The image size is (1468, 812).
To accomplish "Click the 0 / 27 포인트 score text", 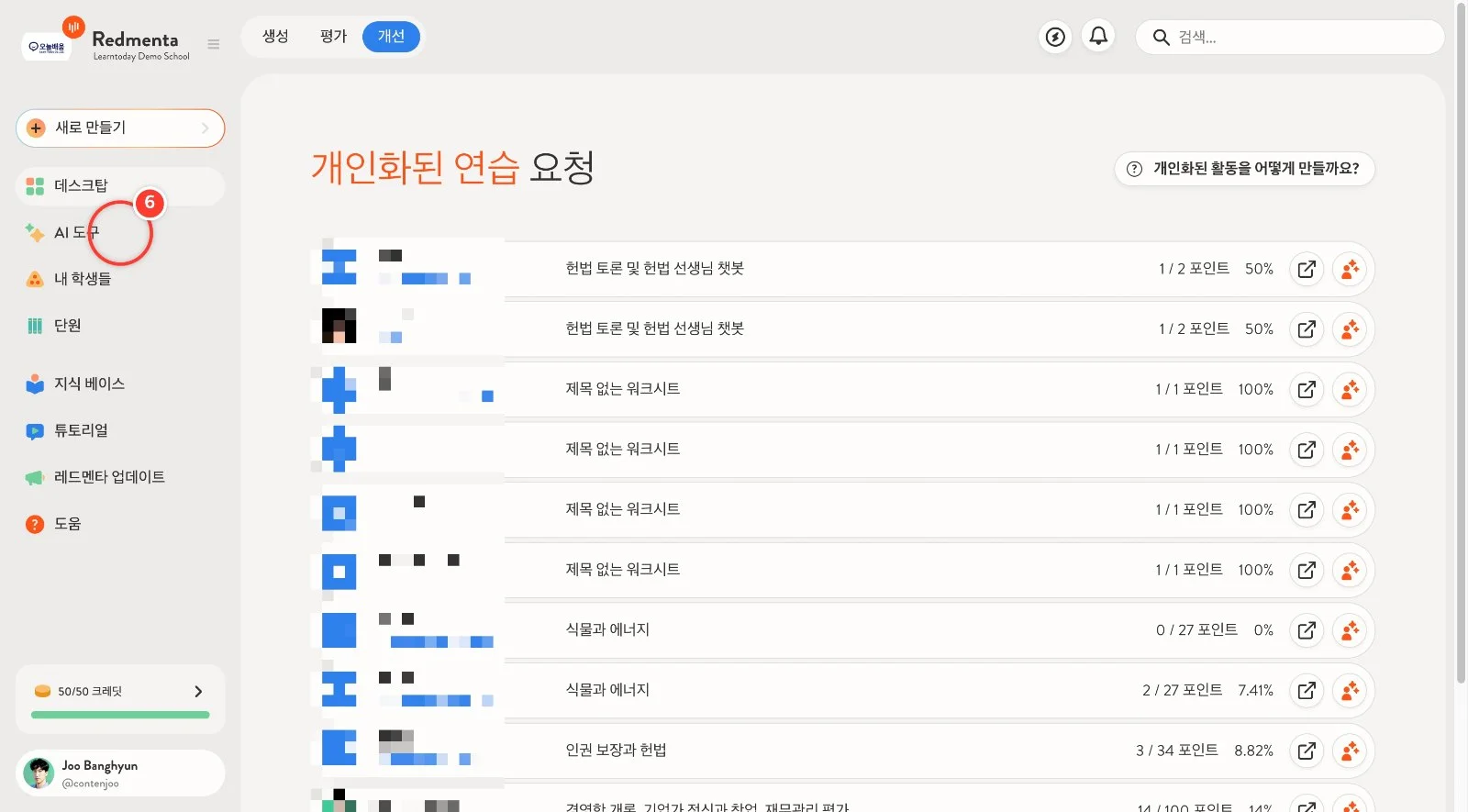I will click(1196, 630).
